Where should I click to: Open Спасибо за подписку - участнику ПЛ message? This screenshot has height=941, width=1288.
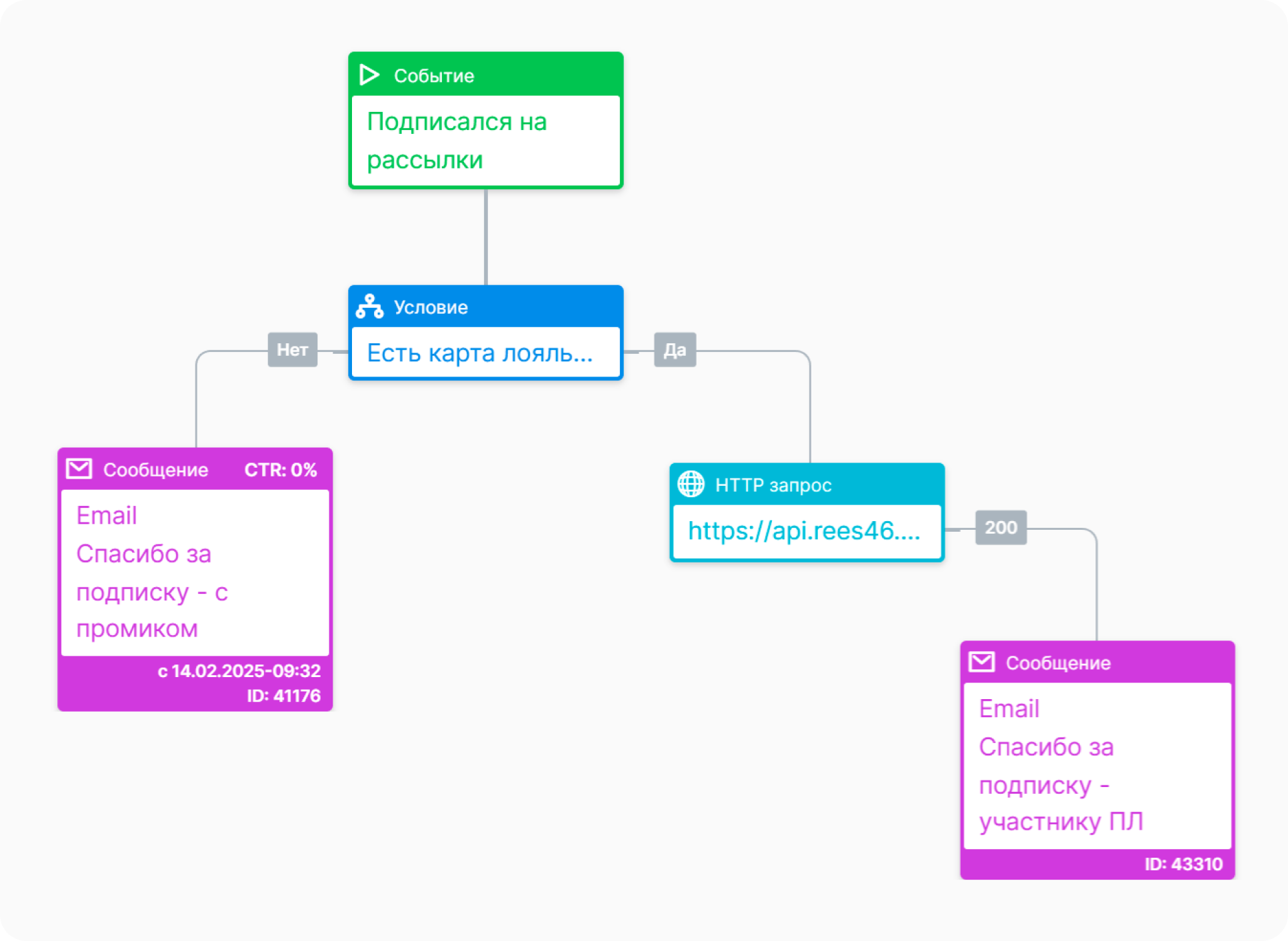(1097, 765)
